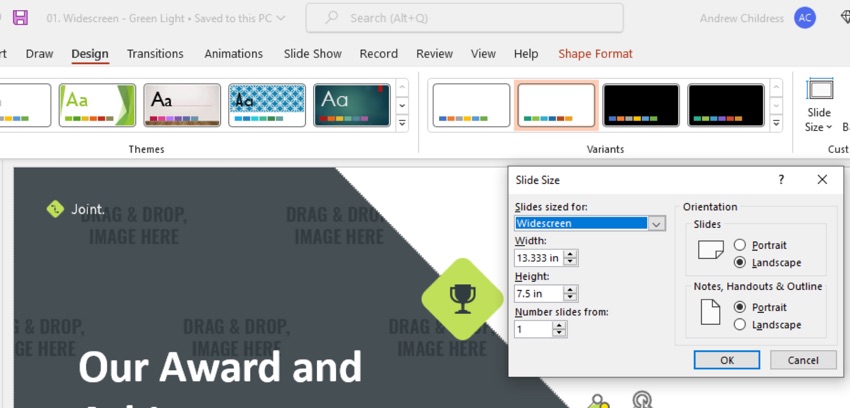Image resolution: width=850 pixels, height=408 pixels.
Task: Switch to the Animations tab
Action: coord(234,54)
